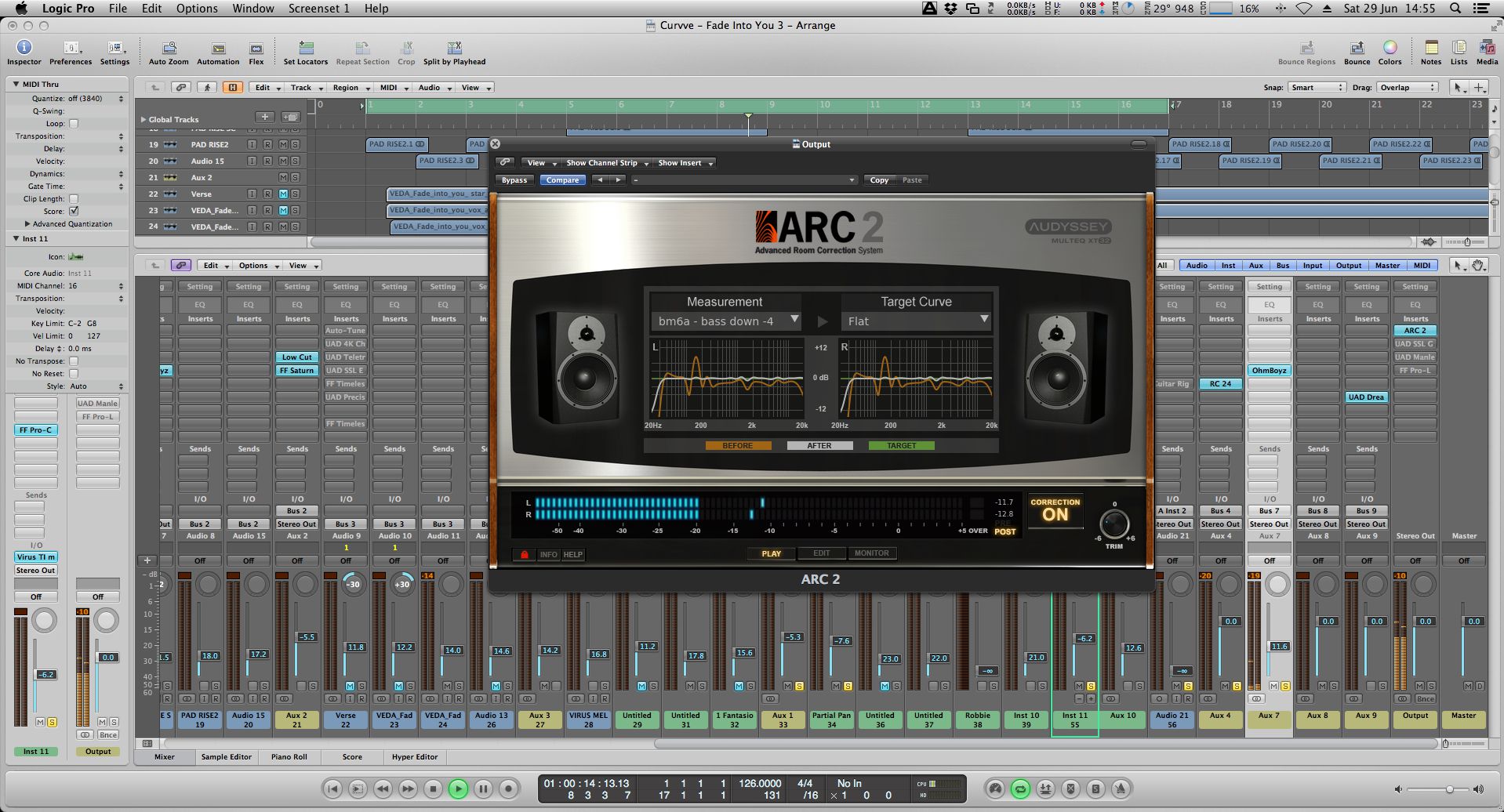Image resolution: width=1504 pixels, height=812 pixels.
Task: Click the Output channel fader in Inspector
Action: pos(107,657)
